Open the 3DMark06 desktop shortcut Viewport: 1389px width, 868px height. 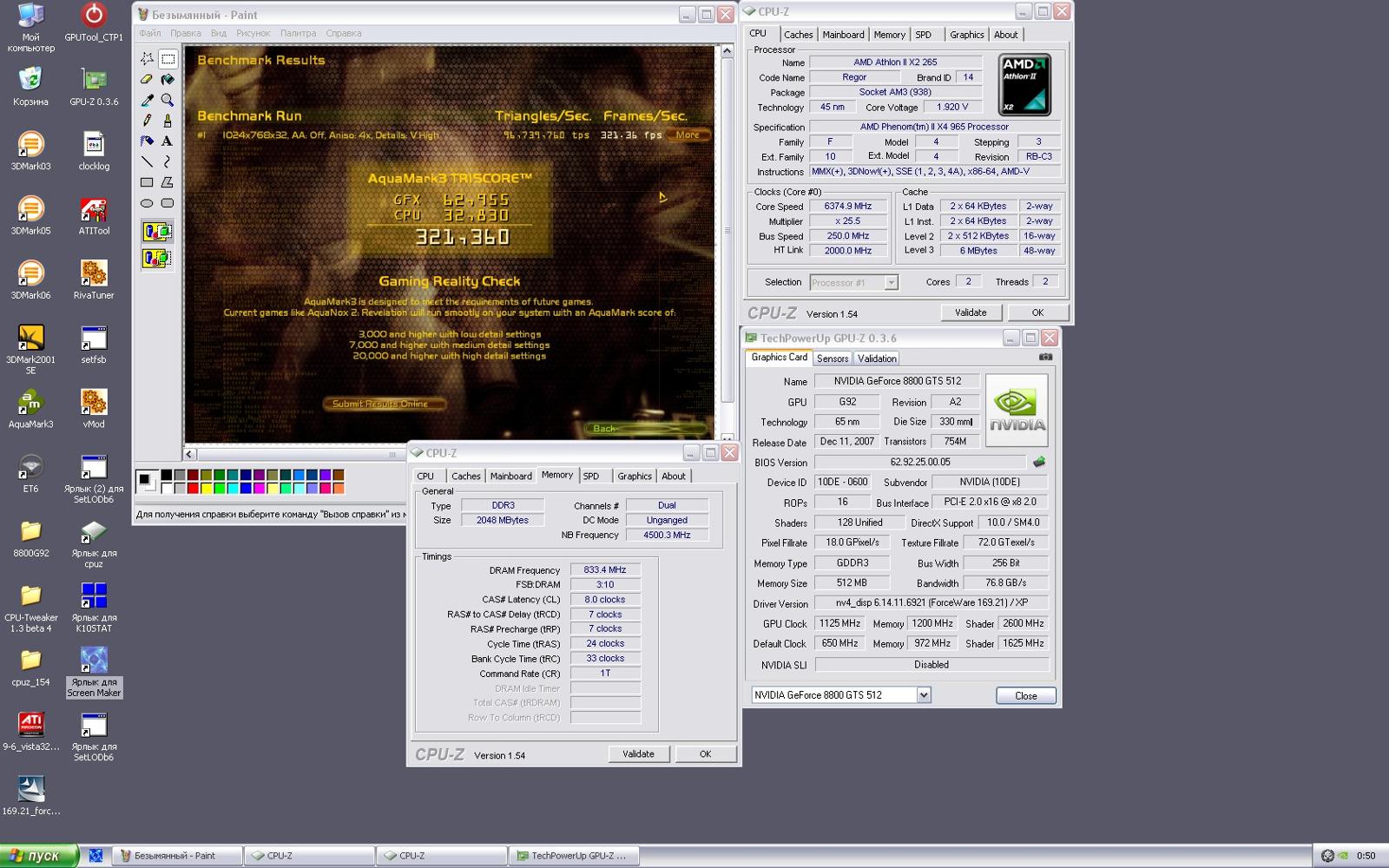coord(30,279)
